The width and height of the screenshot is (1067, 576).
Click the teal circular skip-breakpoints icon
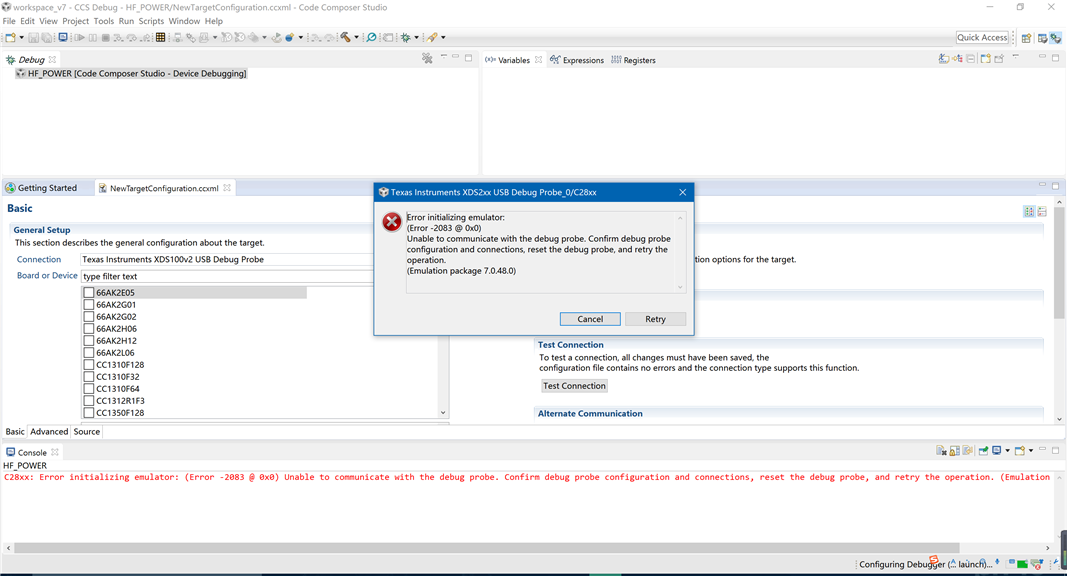(371, 37)
